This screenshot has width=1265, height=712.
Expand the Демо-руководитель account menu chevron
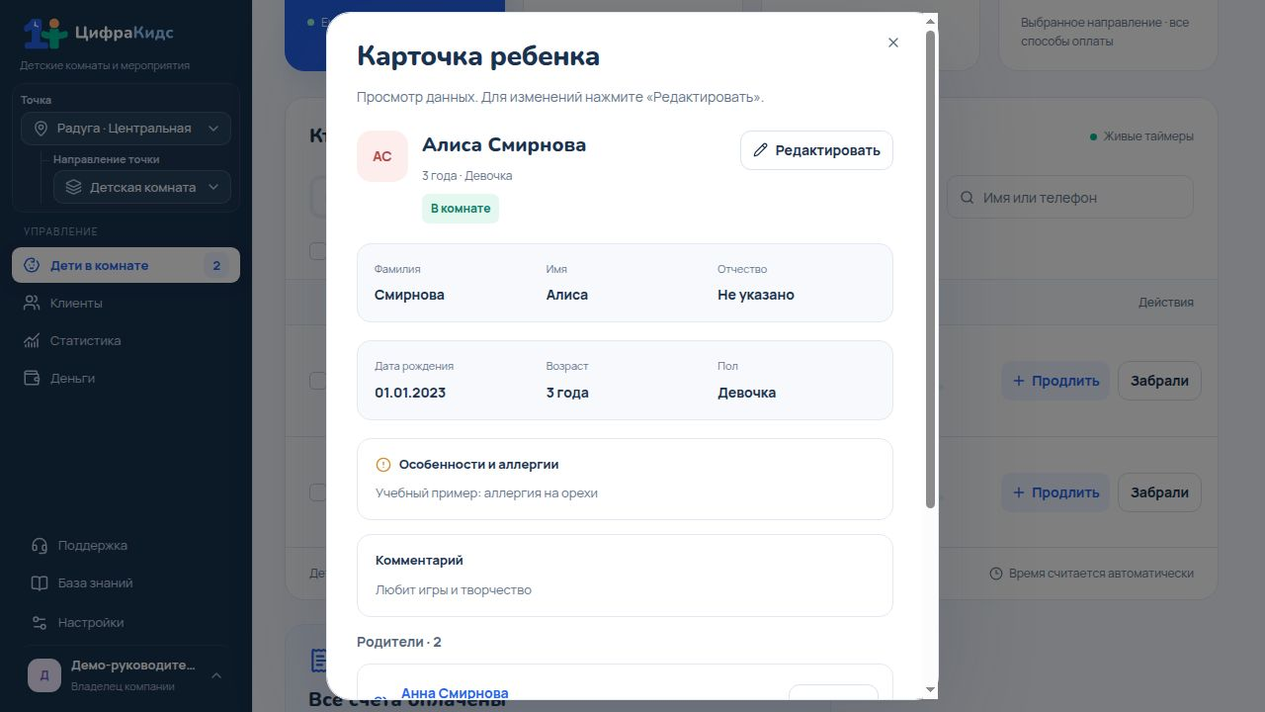pos(216,675)
